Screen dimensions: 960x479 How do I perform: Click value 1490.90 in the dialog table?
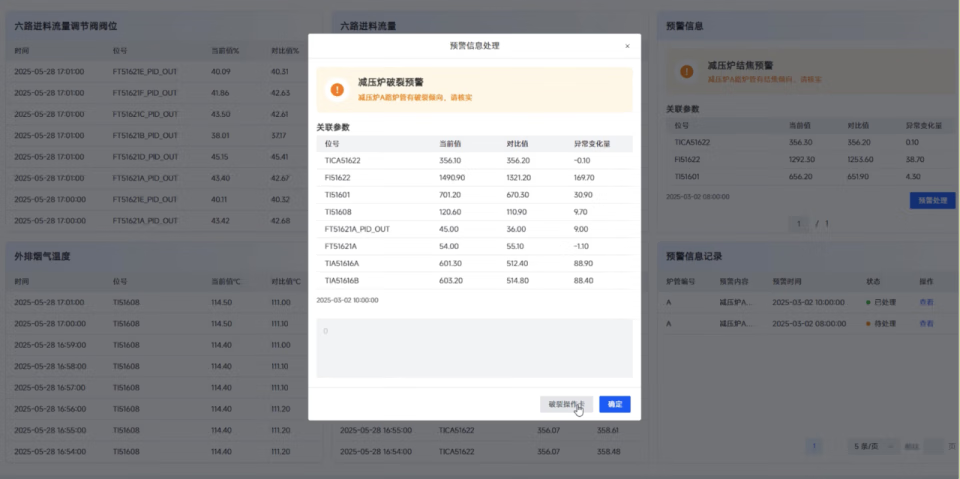click(x=452, y=178)
